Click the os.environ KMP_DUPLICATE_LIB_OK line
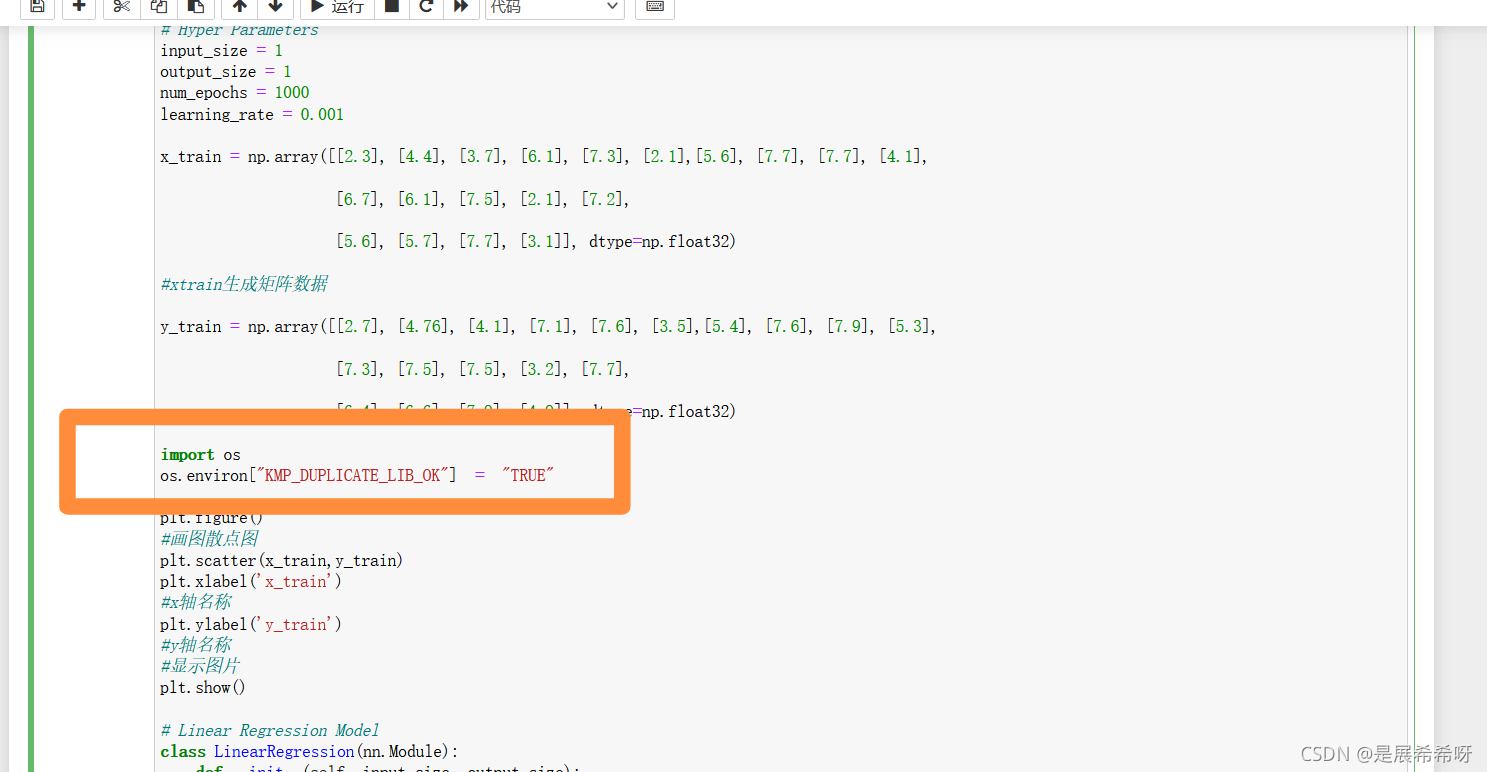This screenshot has height=772, width=1487. [x=357, y=476]
